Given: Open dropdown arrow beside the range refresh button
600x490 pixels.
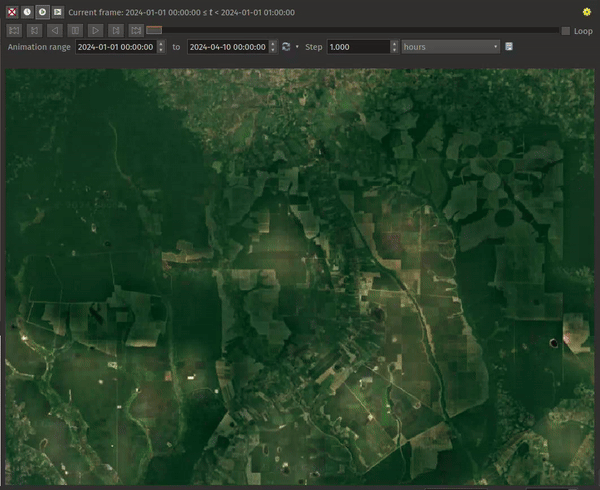Looking at the screenshot, I should (x=297, y=47).
